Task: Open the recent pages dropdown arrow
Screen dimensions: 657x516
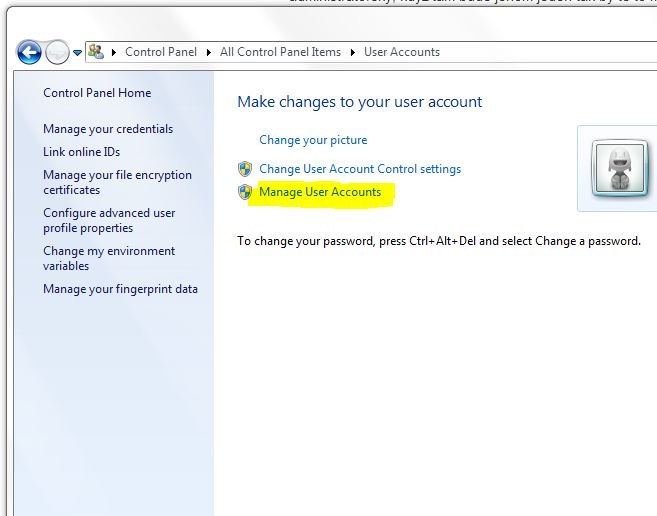Action: [77, 53]
